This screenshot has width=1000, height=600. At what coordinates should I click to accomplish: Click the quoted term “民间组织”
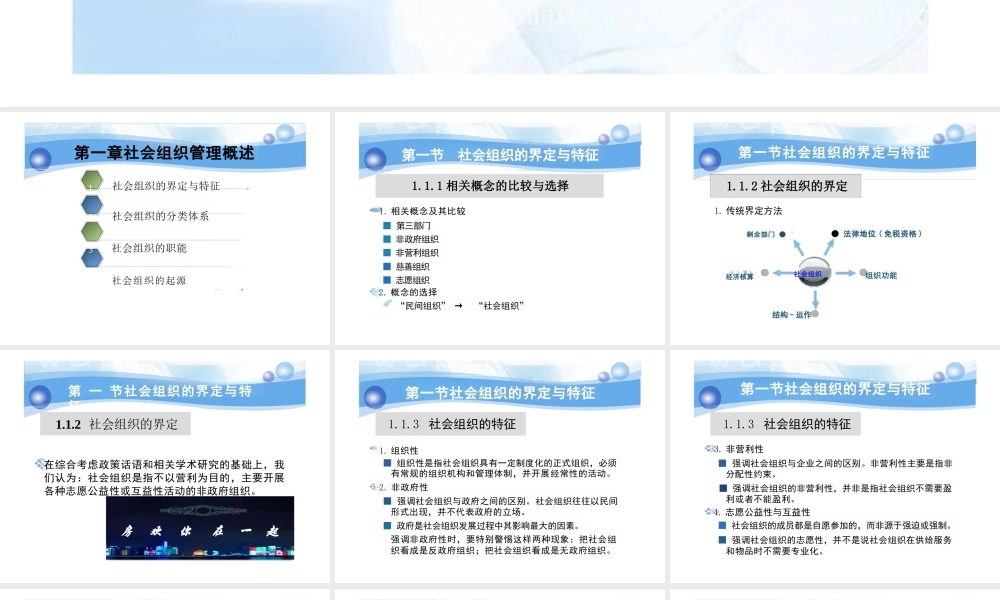pos(423,306)
